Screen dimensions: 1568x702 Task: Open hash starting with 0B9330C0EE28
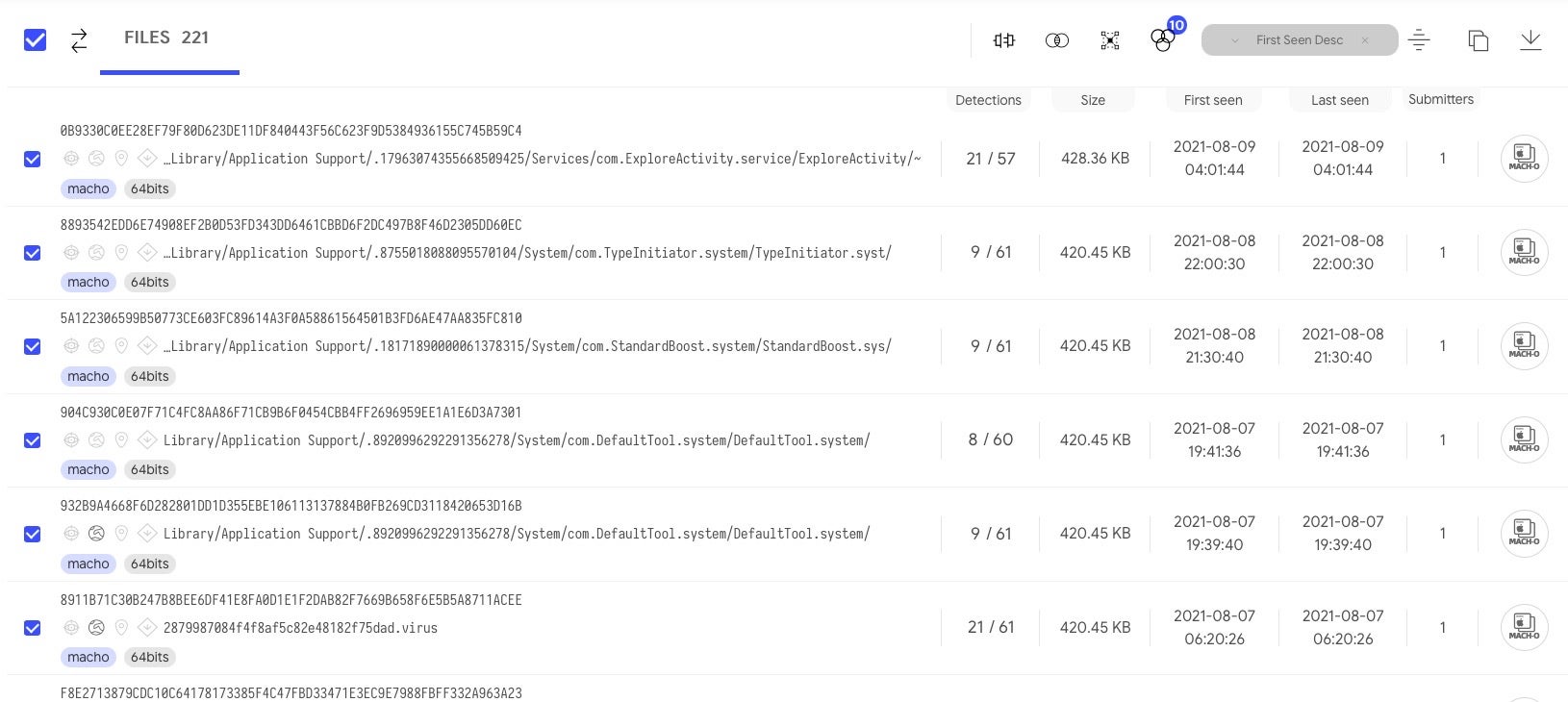click(x=291, y=131)
